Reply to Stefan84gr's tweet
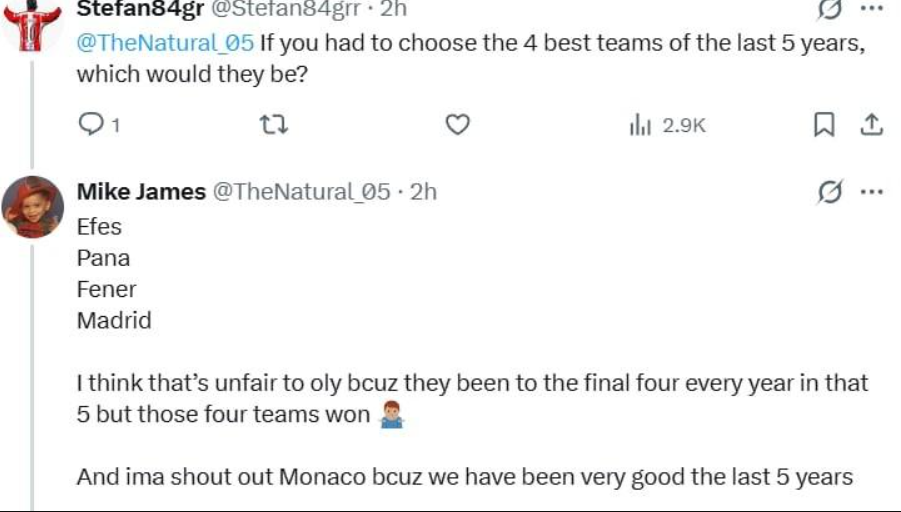This screenshot has width=901, height=512. (x=92, y=124)
